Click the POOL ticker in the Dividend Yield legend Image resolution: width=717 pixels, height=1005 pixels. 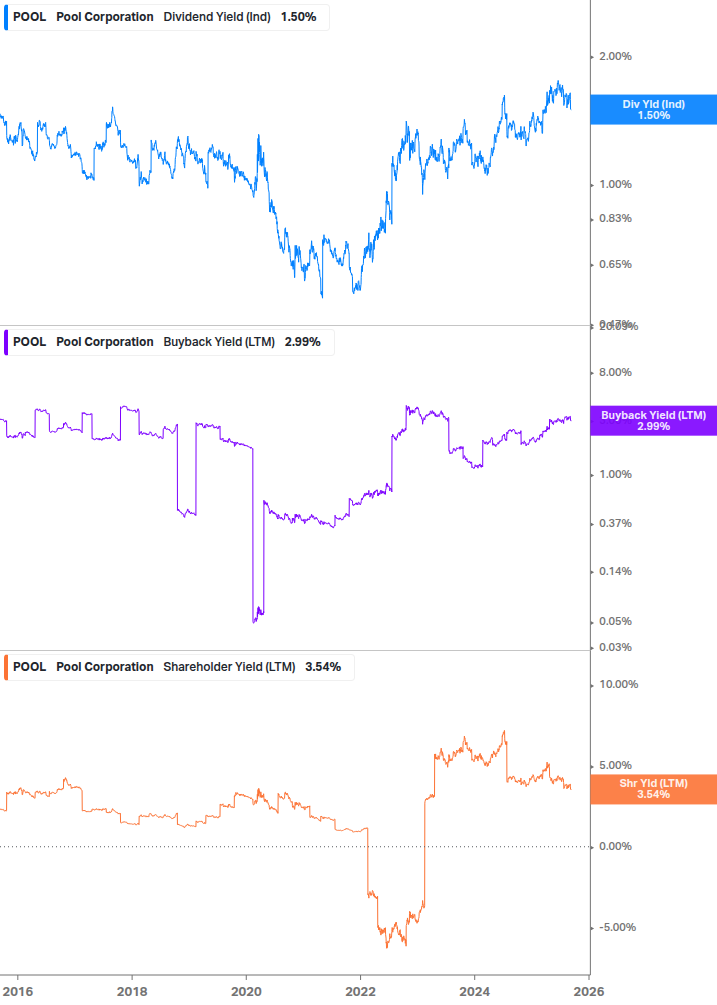click(x=29, y=17)
